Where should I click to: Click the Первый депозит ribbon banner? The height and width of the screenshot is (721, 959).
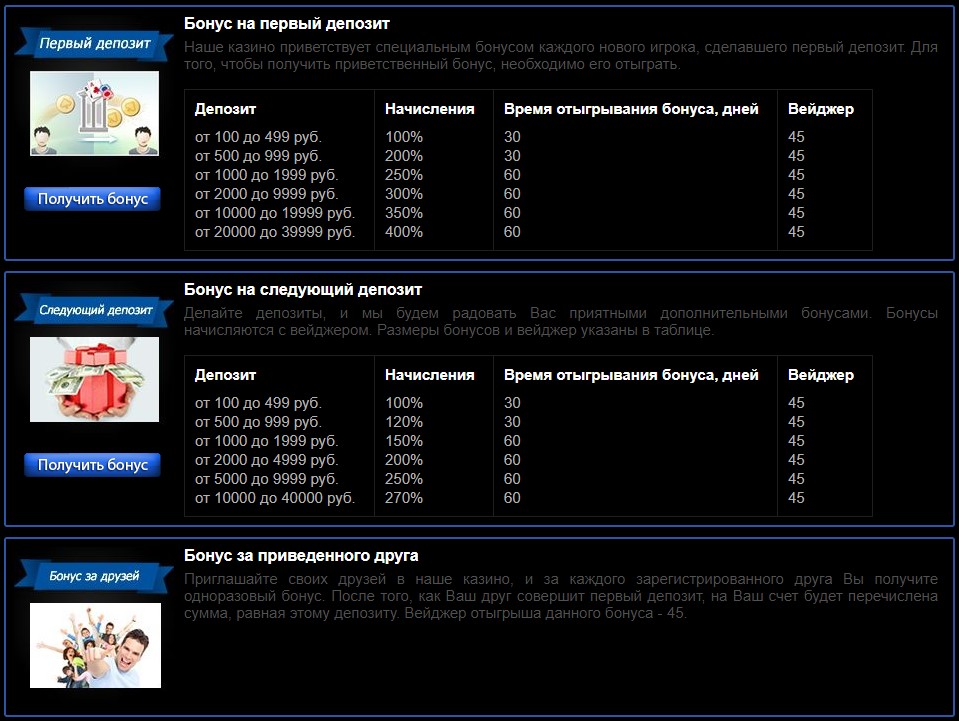94,44
